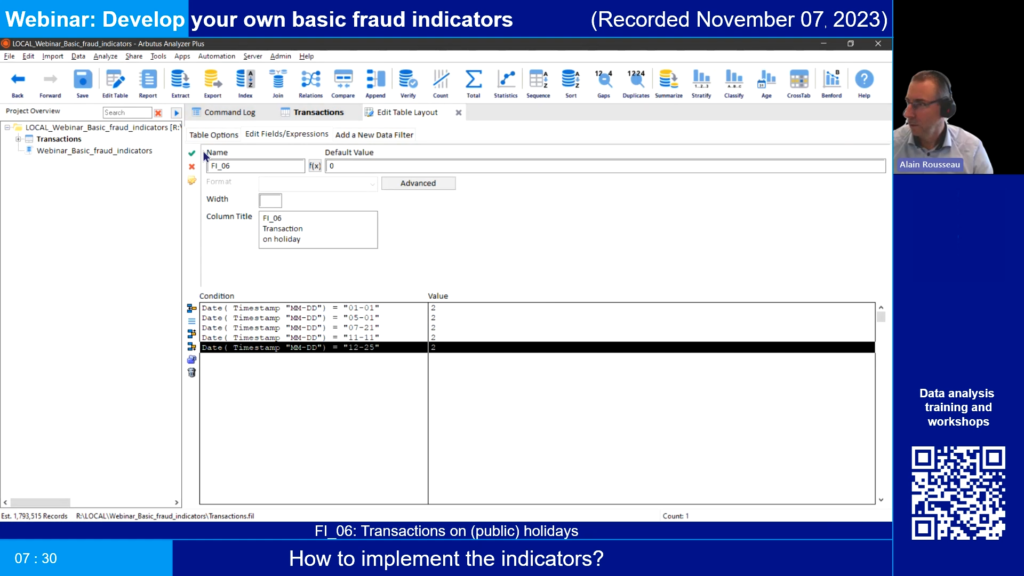Select the Append tool
The image size is (1024, 576).
click(x=376, y=84)
